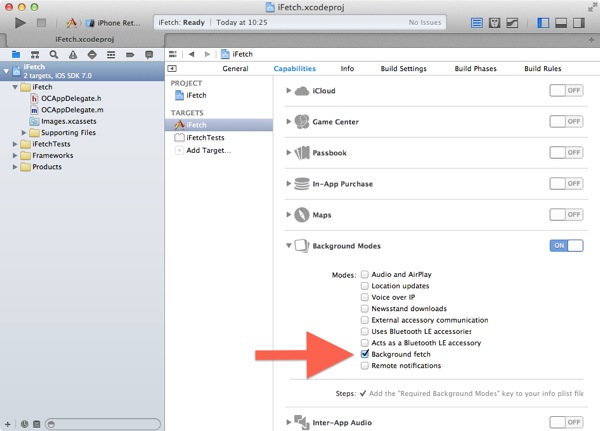600x431 pixels.
Task: Open the Build Settings tab
Action: pyautogui.click(x=403, y=69)
